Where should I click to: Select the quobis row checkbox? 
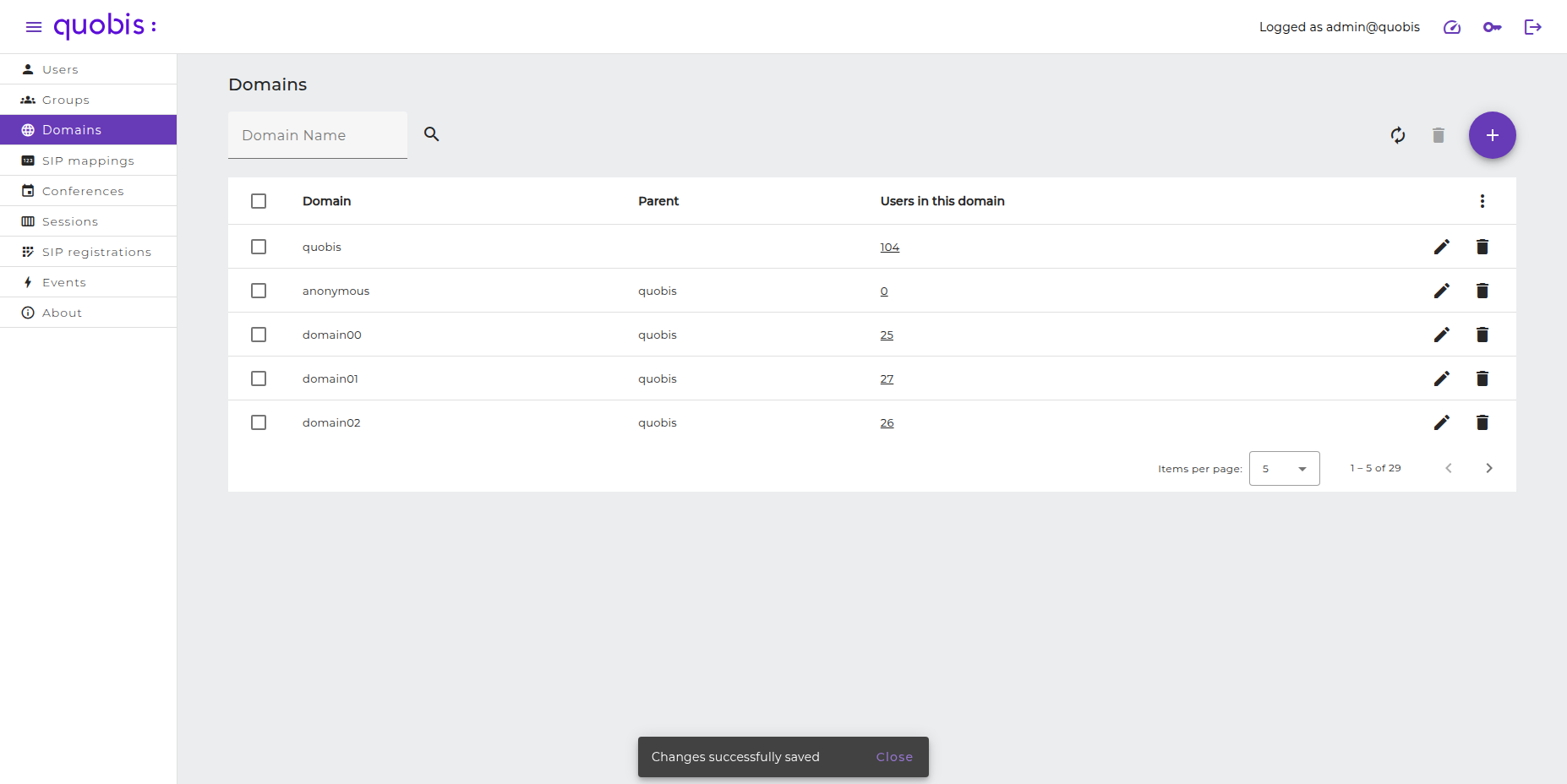tap(259, 247)
